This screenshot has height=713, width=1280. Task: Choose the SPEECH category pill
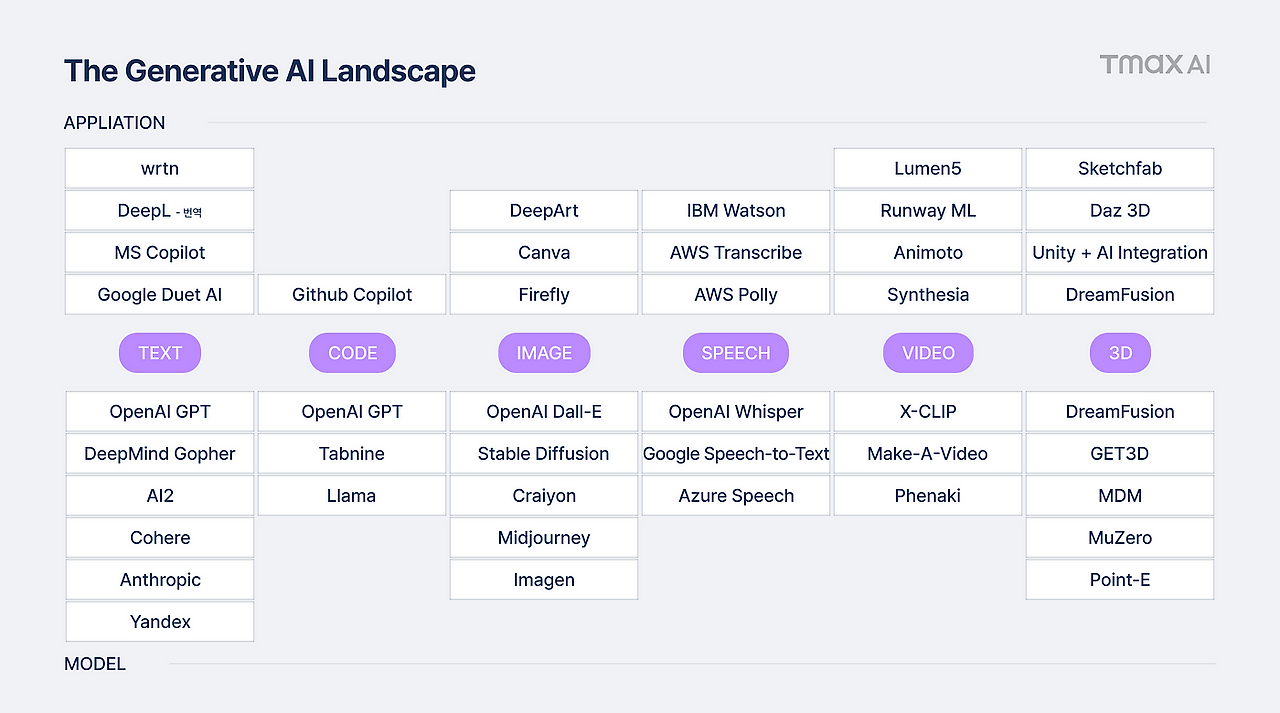736,353
